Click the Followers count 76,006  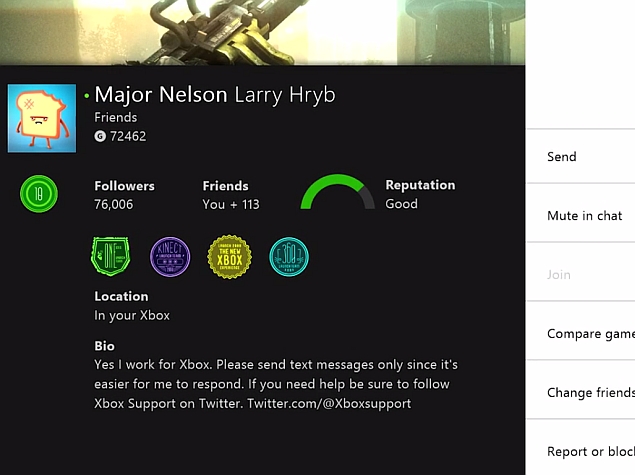point(113,204)
